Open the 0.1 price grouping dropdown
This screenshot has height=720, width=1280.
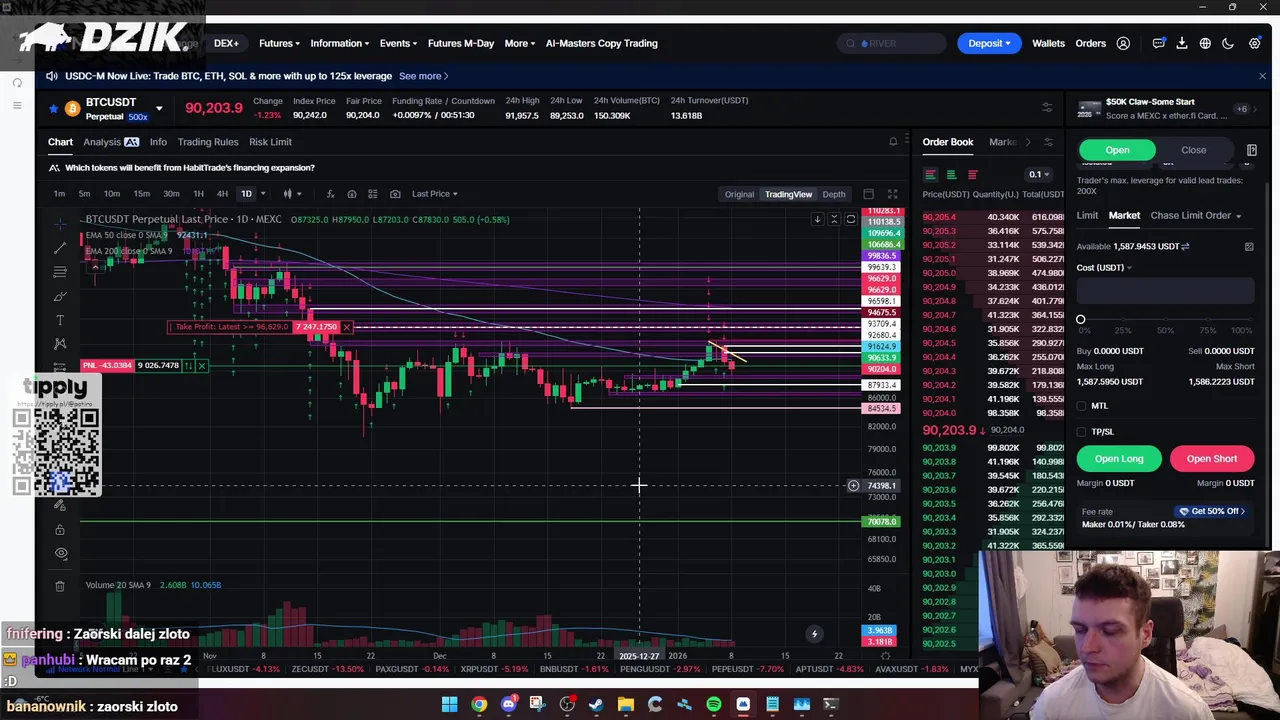click(1039, 175)
